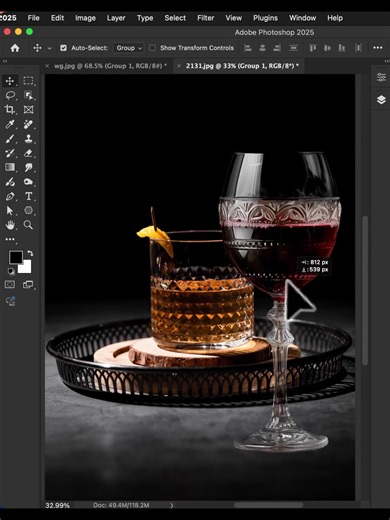Open the Help menu
The image size is (390, 520).
pos(335,18)
